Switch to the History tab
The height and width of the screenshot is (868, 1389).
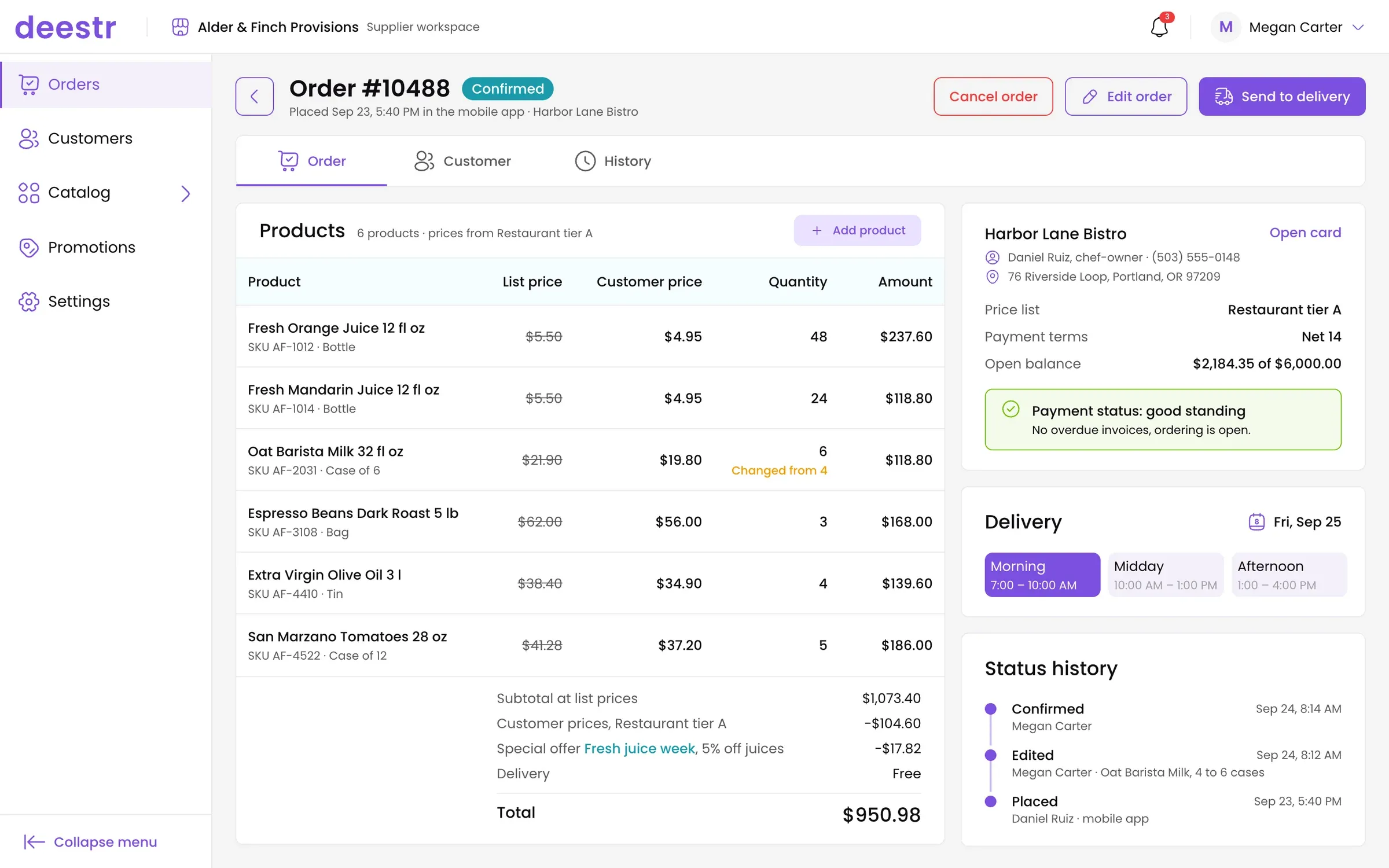(x=613, y=161)
